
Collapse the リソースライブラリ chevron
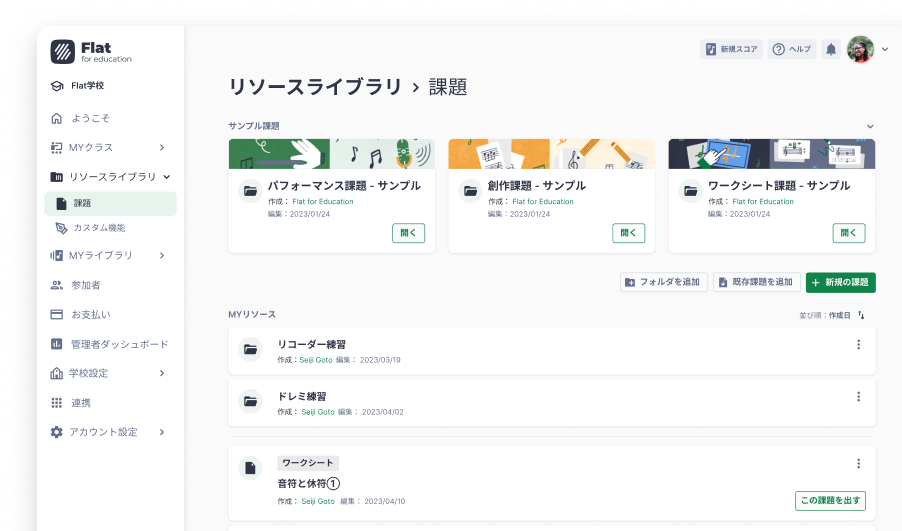[x=167, y=177]
